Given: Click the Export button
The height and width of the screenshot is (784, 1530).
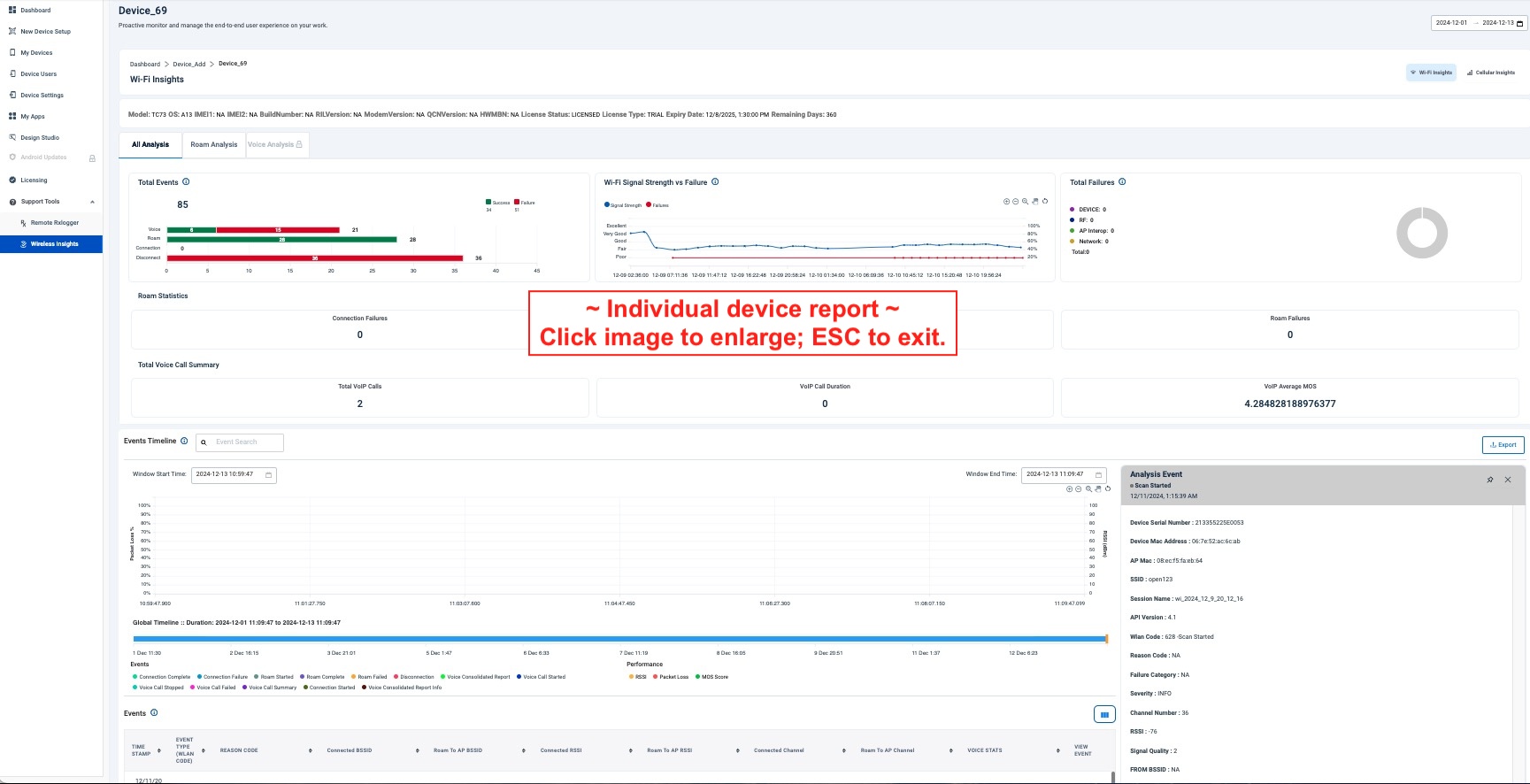Looking at the screenshot, I should click(x=1503, y=445).
